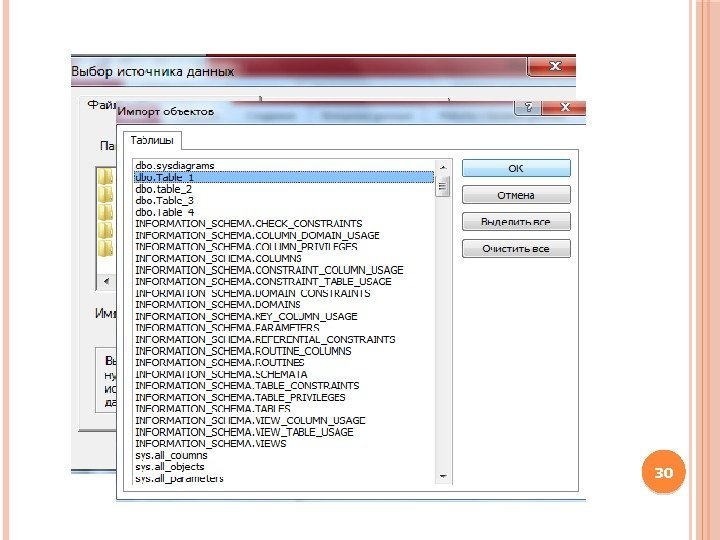This screenshot has width=720, height=540.
Task: Select INFORMATION_SCHEMA.COLUMNS
Action: [284, 259]
